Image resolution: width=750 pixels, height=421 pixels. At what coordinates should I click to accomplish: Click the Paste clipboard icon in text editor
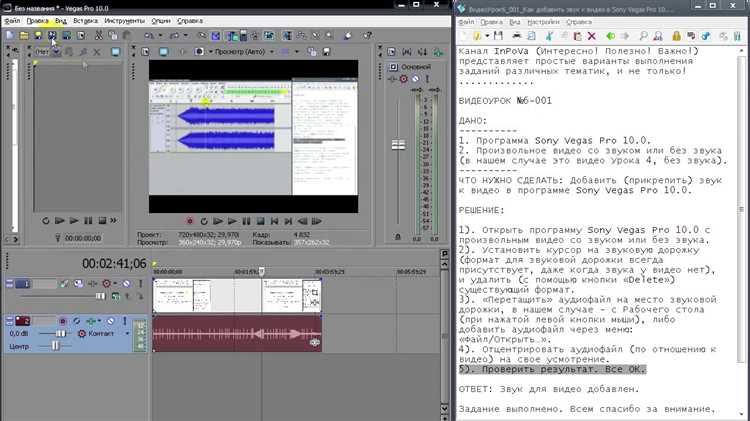click(577, 36)
